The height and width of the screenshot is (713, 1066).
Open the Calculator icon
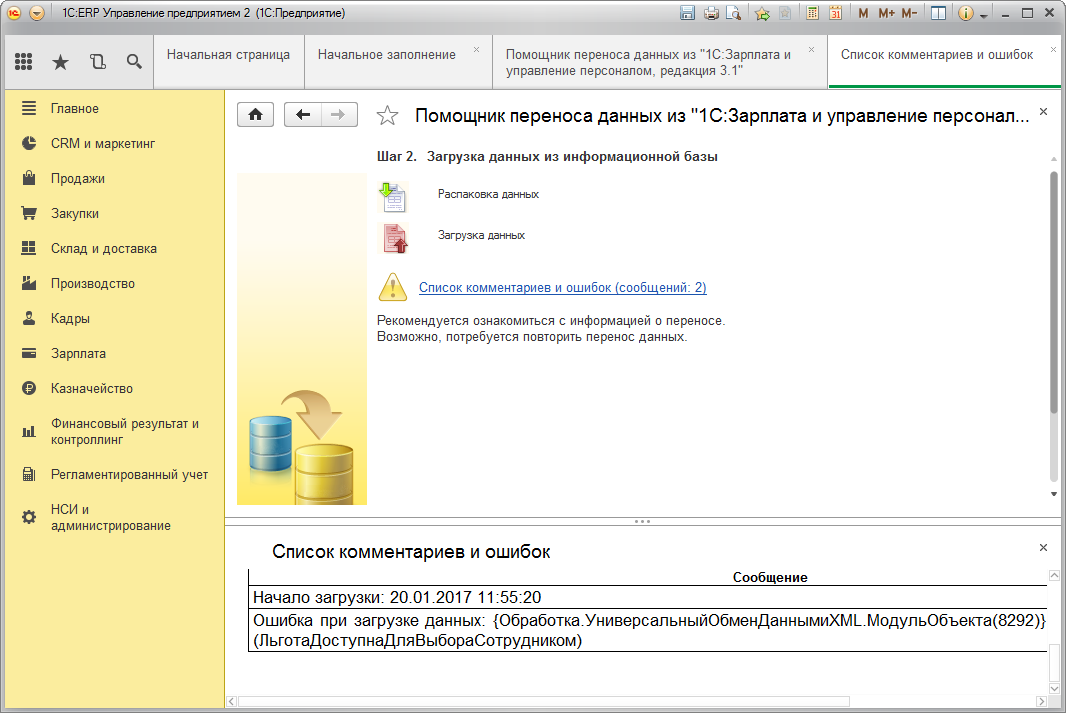[x=813, y=13]
